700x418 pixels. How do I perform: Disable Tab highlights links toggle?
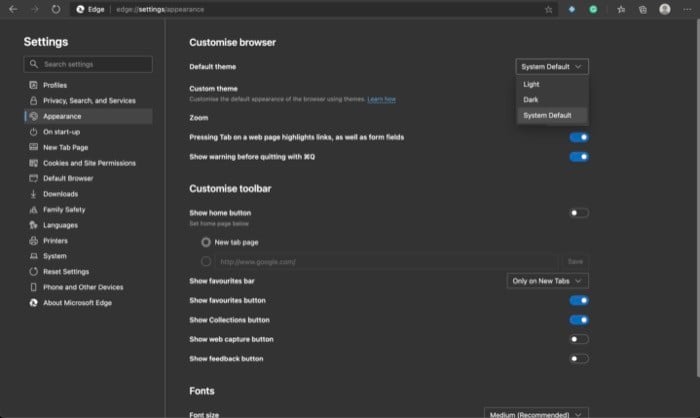point(579,137)
